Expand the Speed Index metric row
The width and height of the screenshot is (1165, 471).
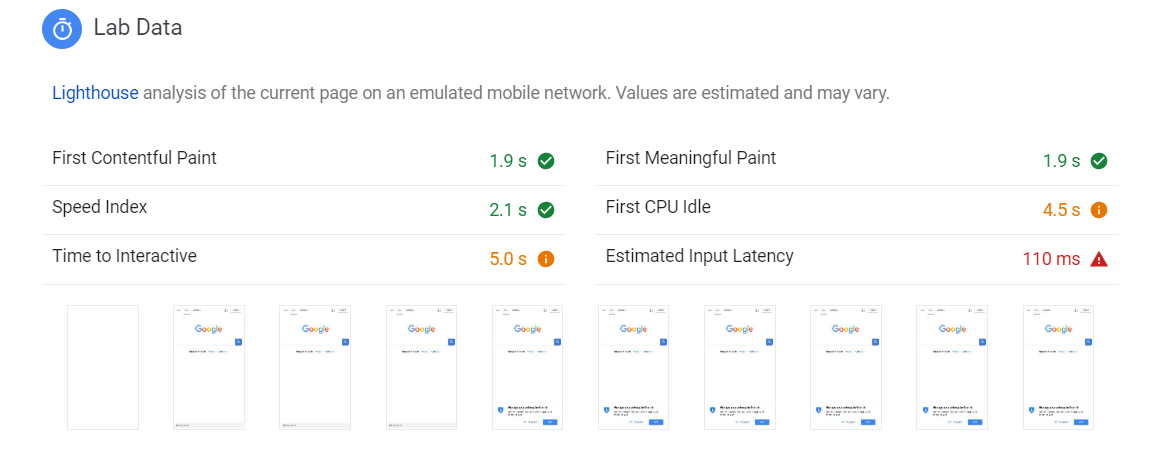click(x=100, y=207)
